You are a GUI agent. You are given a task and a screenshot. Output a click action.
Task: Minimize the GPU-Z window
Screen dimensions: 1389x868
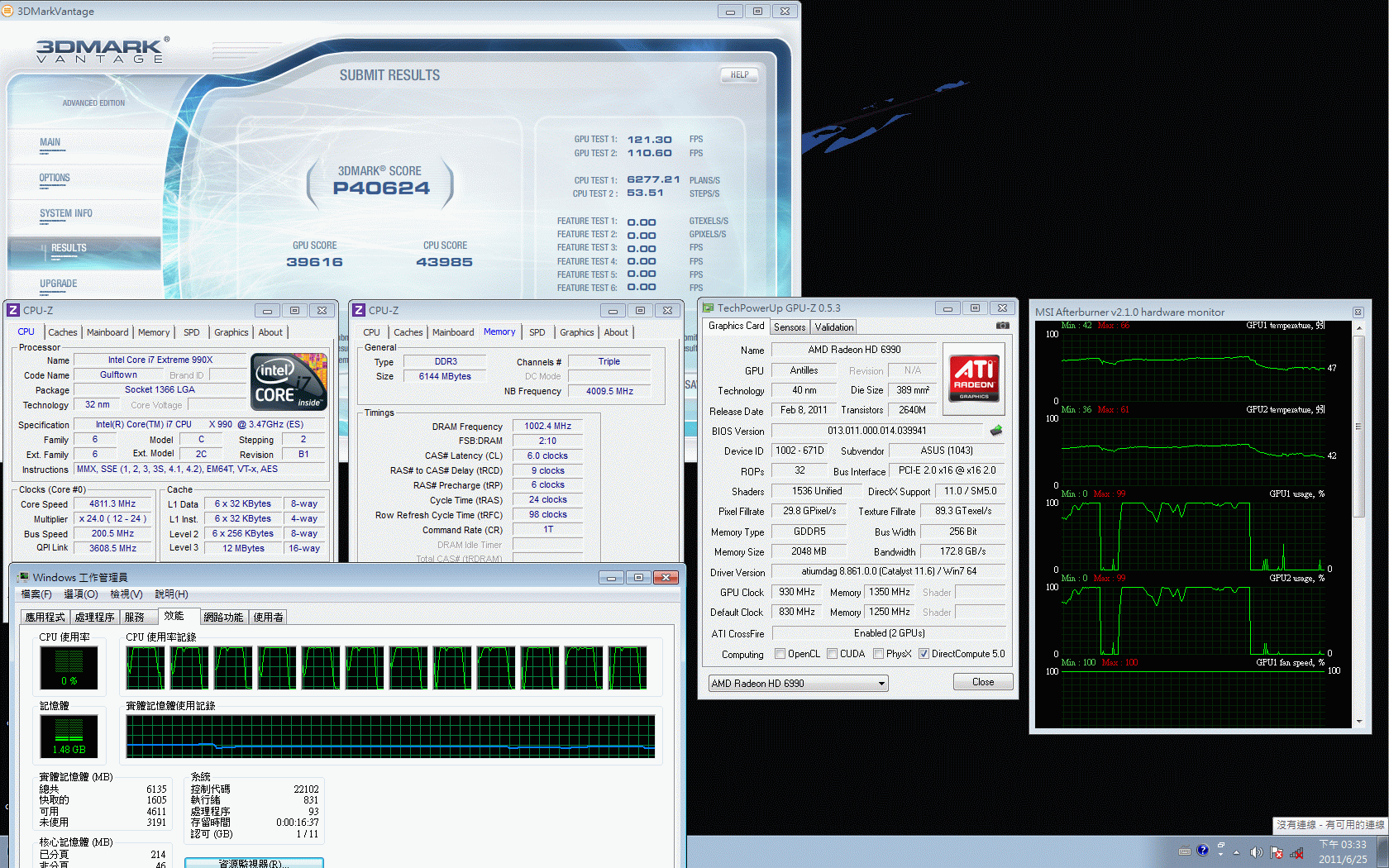click(x=947, y=308)
